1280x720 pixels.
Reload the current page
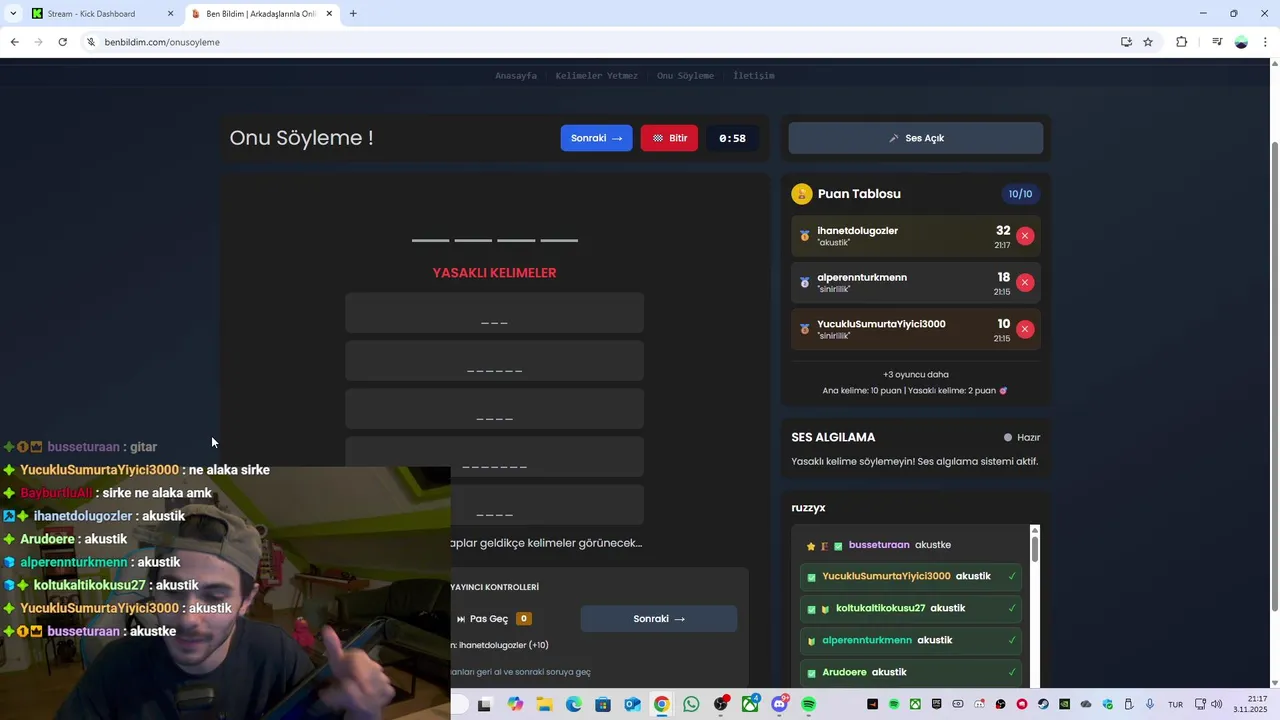63,42
